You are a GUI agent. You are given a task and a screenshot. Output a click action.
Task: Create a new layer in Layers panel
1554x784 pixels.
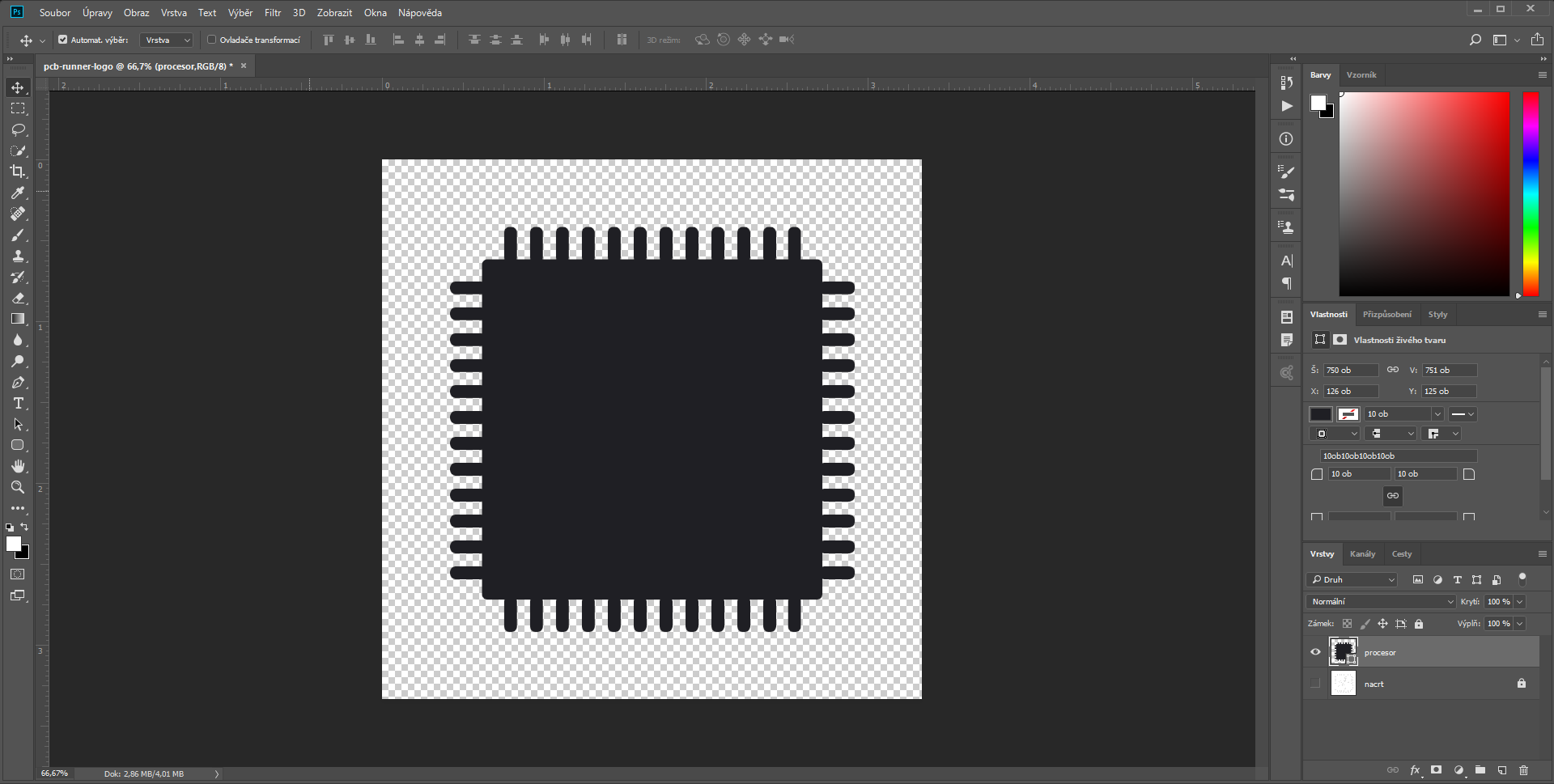[1502, 770]
